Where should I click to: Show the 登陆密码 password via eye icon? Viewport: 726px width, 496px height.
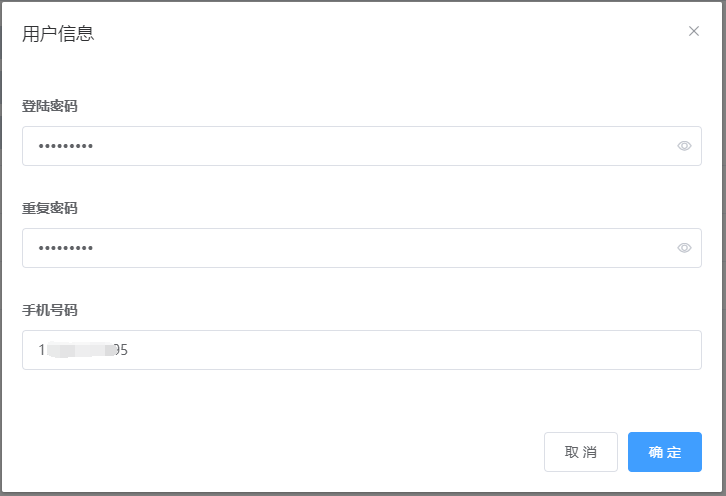tap(684, 146)
